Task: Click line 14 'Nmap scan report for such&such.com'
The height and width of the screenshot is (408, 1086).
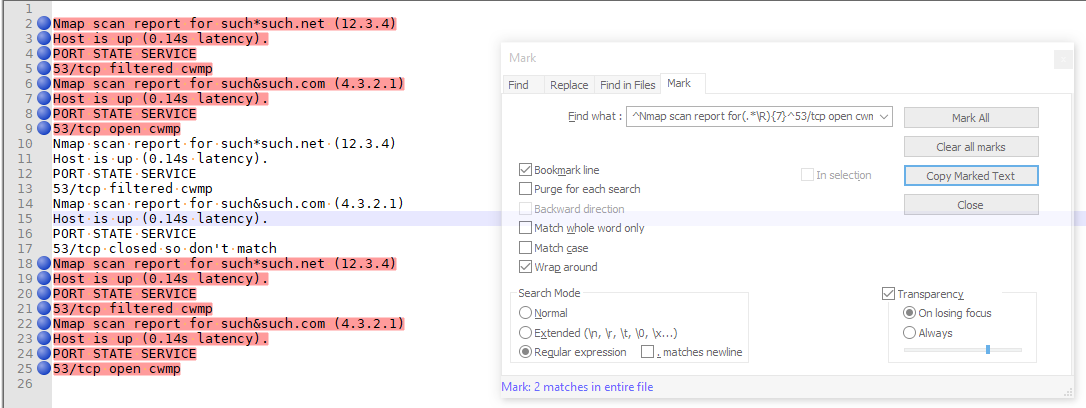Action: tap(188, 204)
